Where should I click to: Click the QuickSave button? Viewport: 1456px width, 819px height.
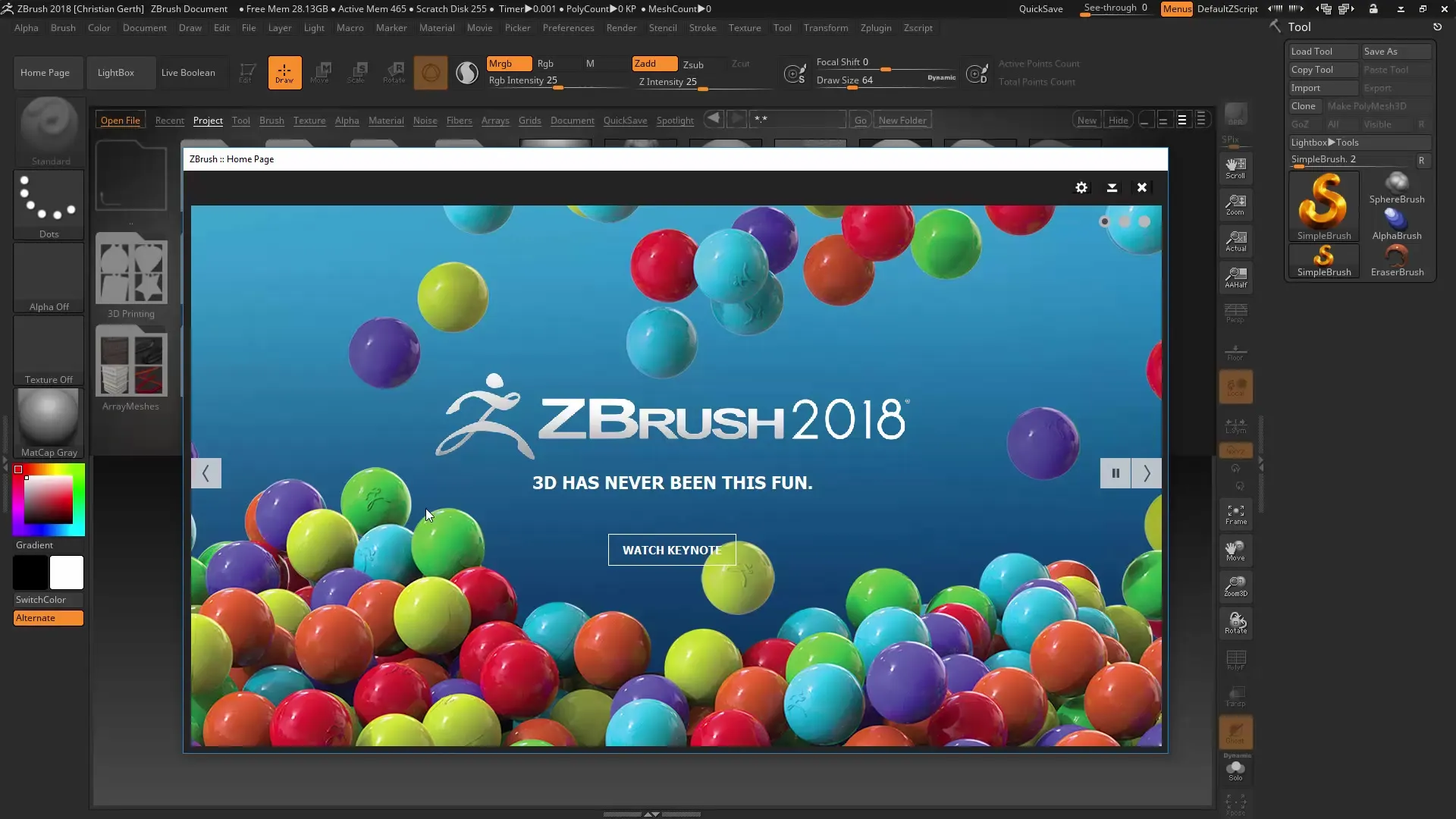tap(1040, 9)
